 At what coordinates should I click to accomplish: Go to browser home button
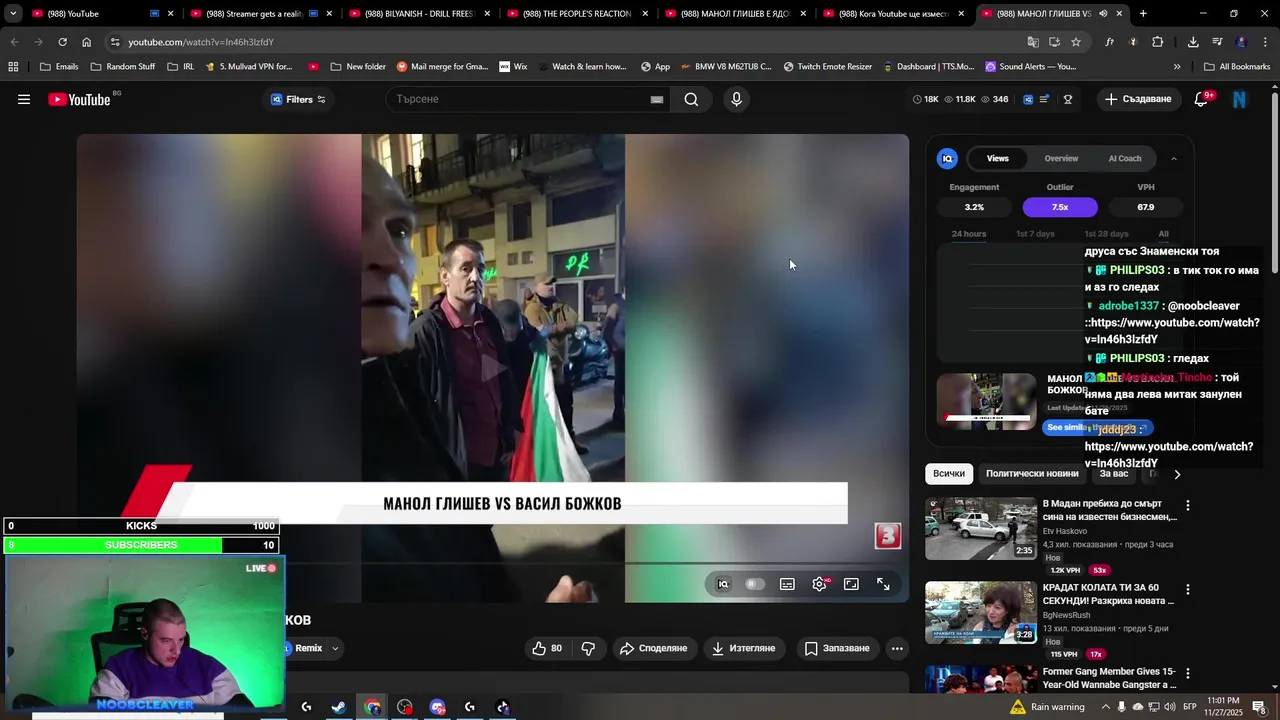tap(86, 42)
